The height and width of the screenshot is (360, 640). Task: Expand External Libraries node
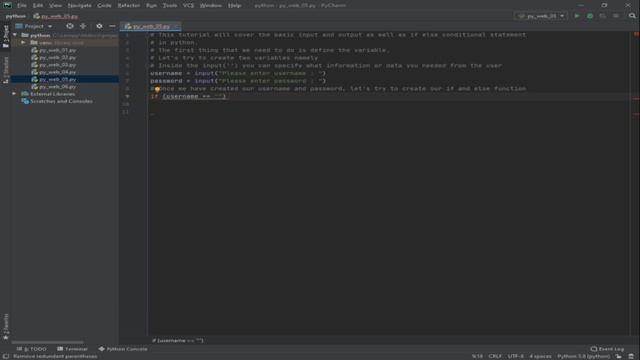click(14, 94)
